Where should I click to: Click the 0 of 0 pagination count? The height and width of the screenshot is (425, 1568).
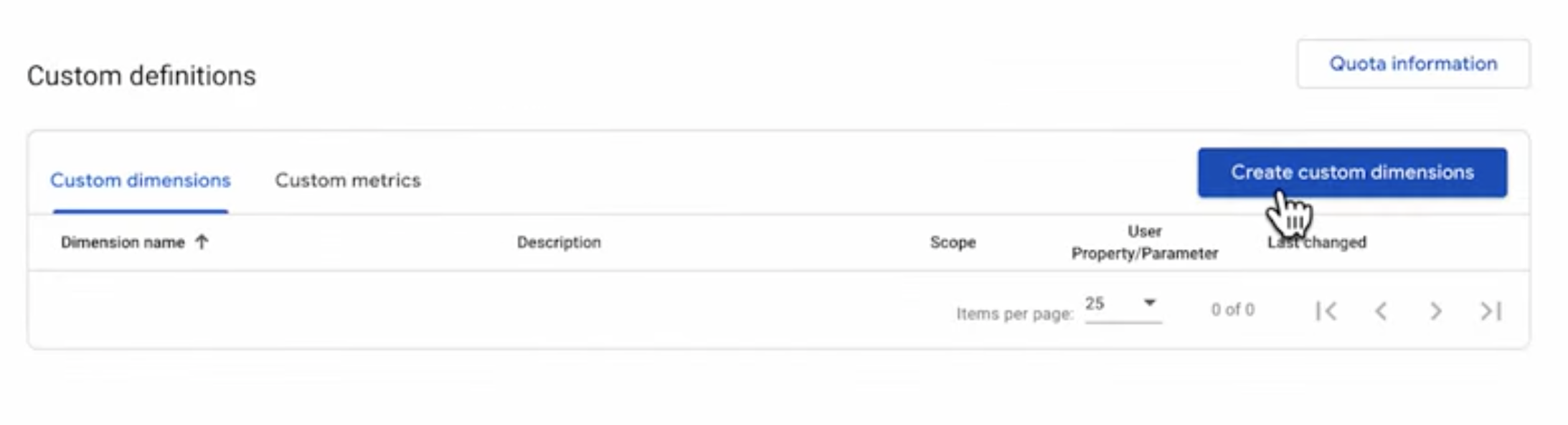coord(1232,310)
